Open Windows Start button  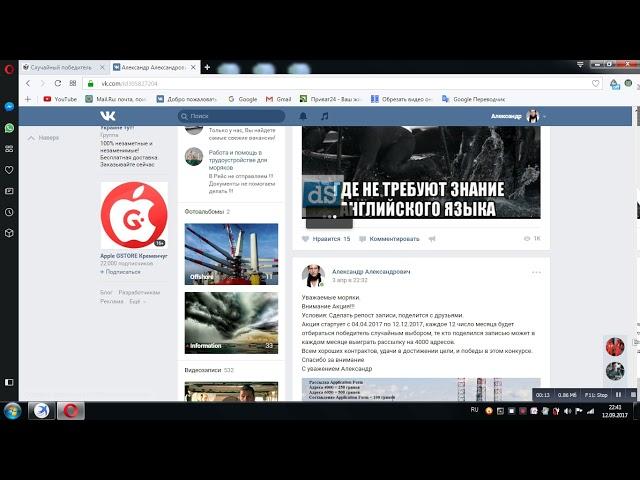point(13,411)
